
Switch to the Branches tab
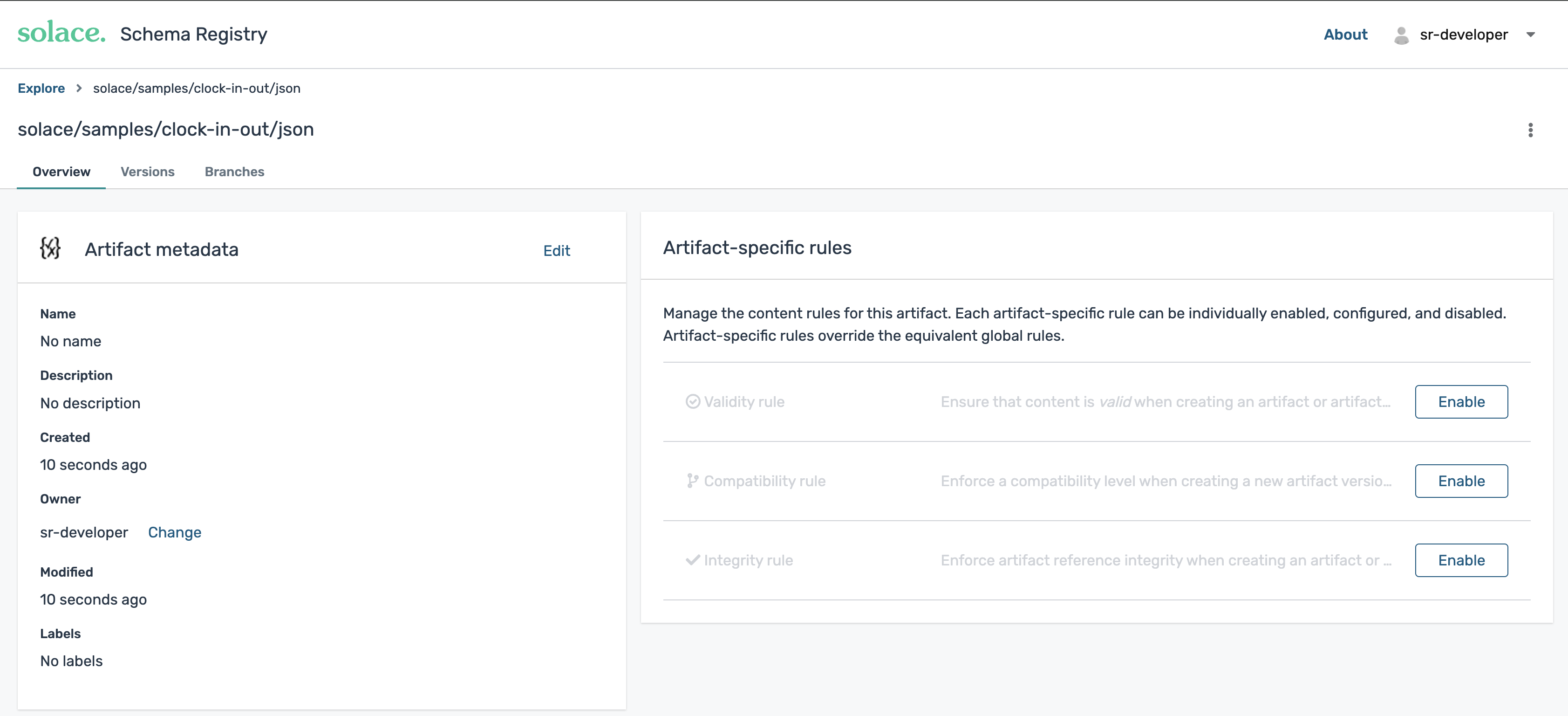point(234,172)
